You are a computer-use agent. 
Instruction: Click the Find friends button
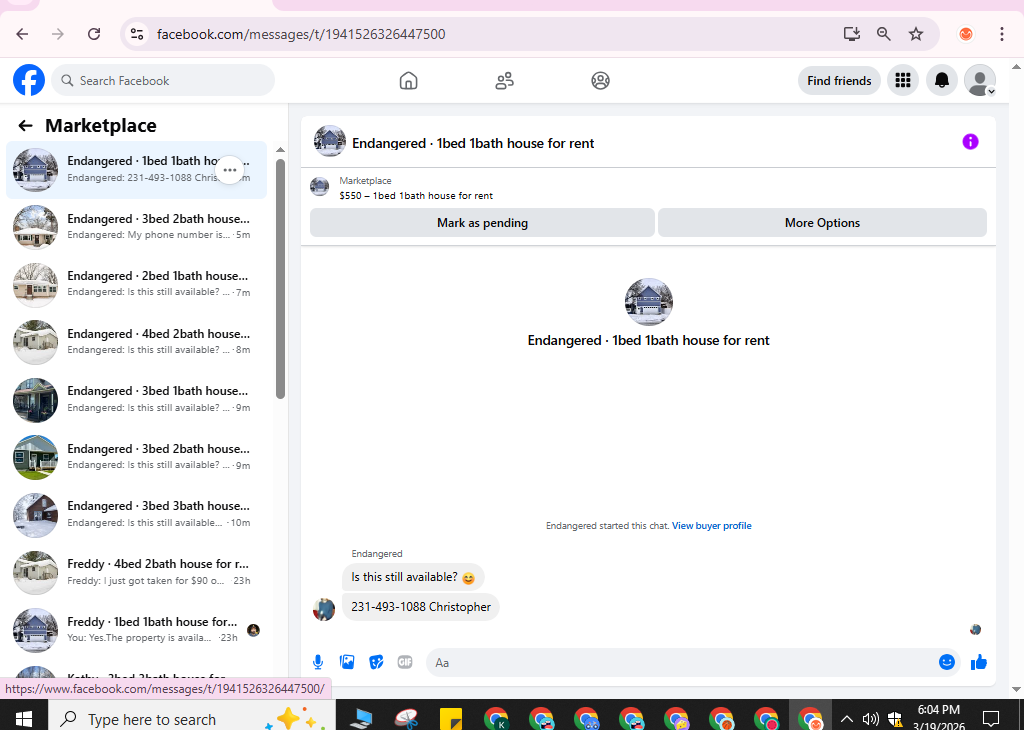click(x=839, y=80)
